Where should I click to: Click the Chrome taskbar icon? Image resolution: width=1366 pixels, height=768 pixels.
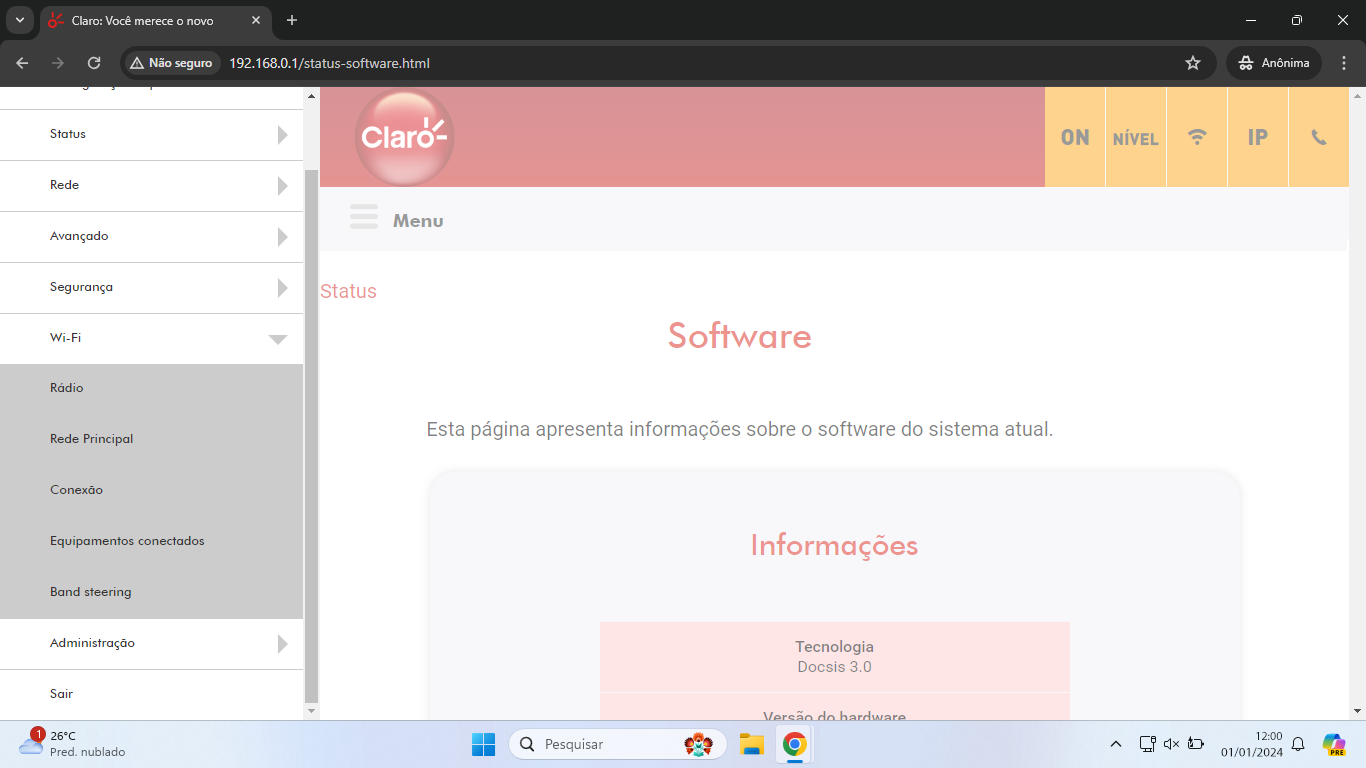click(x=795, y=744)
